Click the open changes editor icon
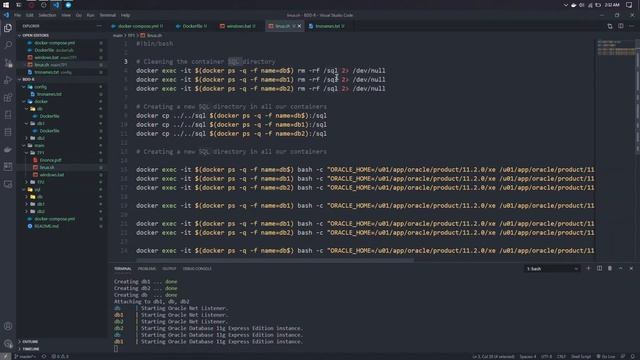Image resolution: width=640 pixels, height=360 pixels. coord(610,26)
